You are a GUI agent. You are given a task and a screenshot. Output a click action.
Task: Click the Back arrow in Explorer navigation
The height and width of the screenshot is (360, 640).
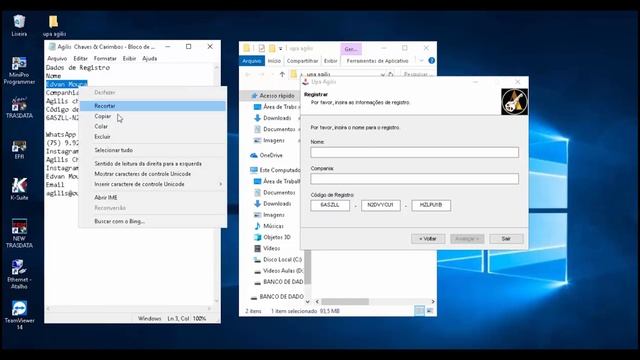248,74
